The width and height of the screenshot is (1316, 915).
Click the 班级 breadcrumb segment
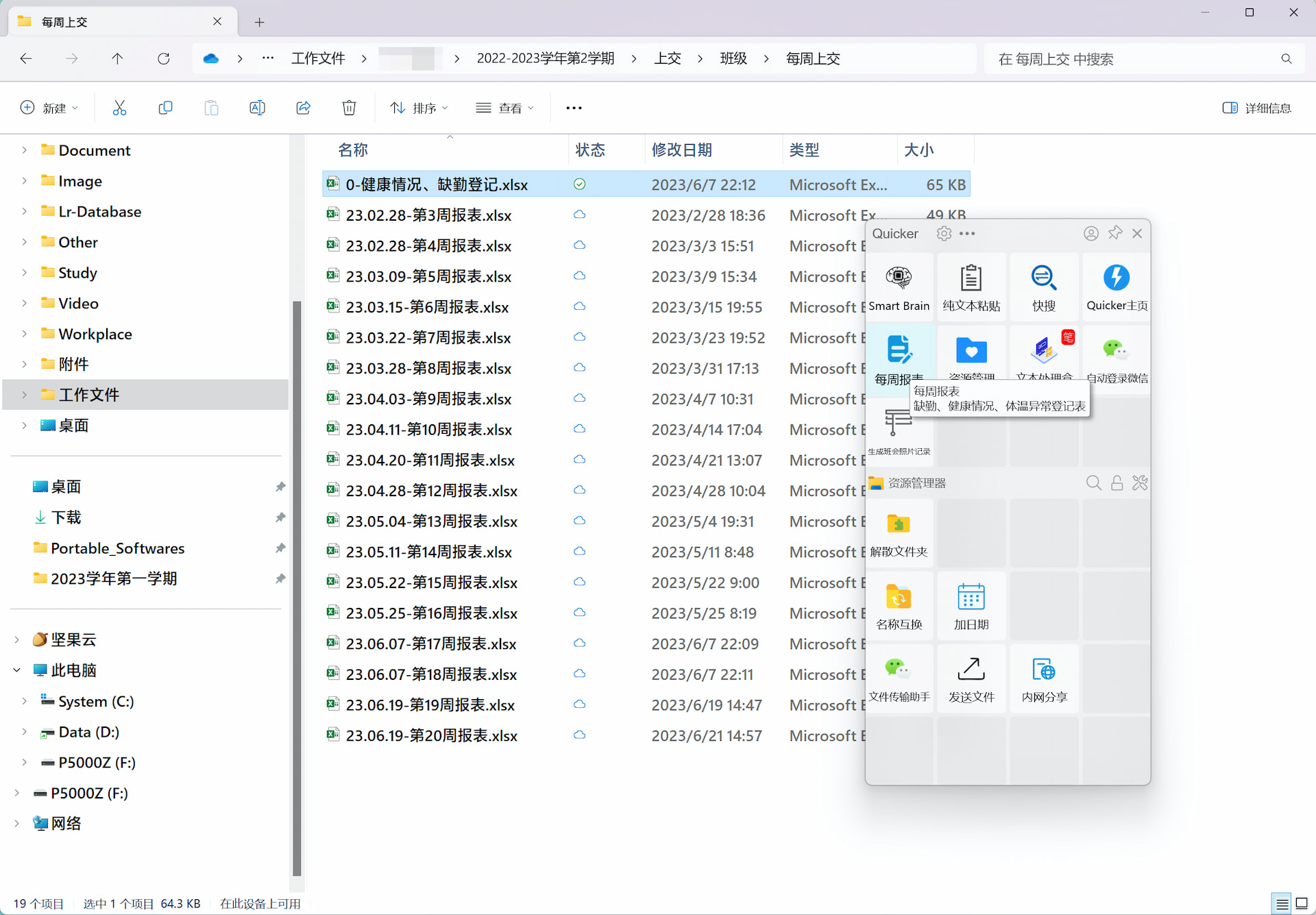733,59
